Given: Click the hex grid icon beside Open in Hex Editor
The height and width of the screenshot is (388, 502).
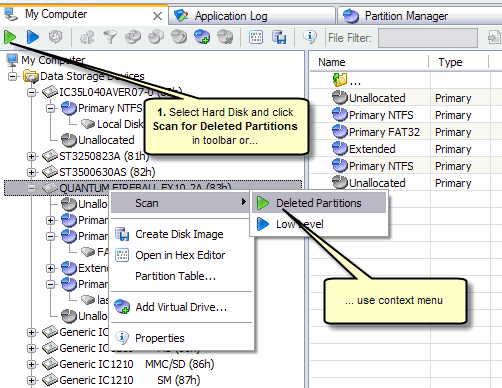Looking at the screenshot, I should pos(122,255).
